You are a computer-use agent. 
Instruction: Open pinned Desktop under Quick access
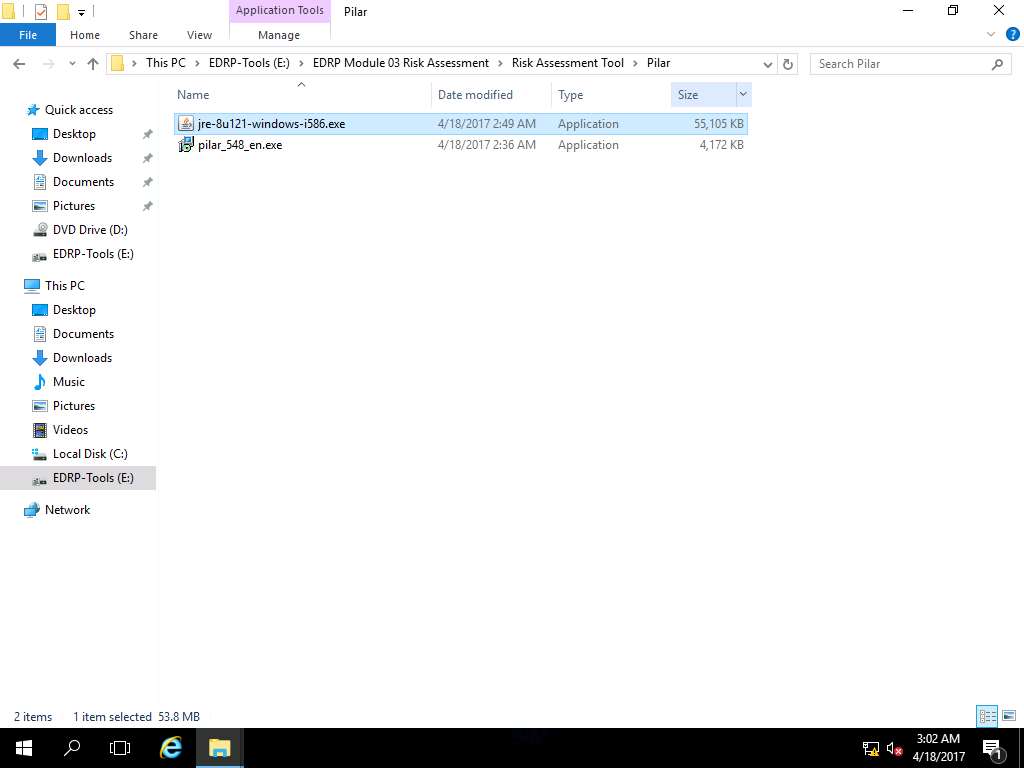(74, 134)
